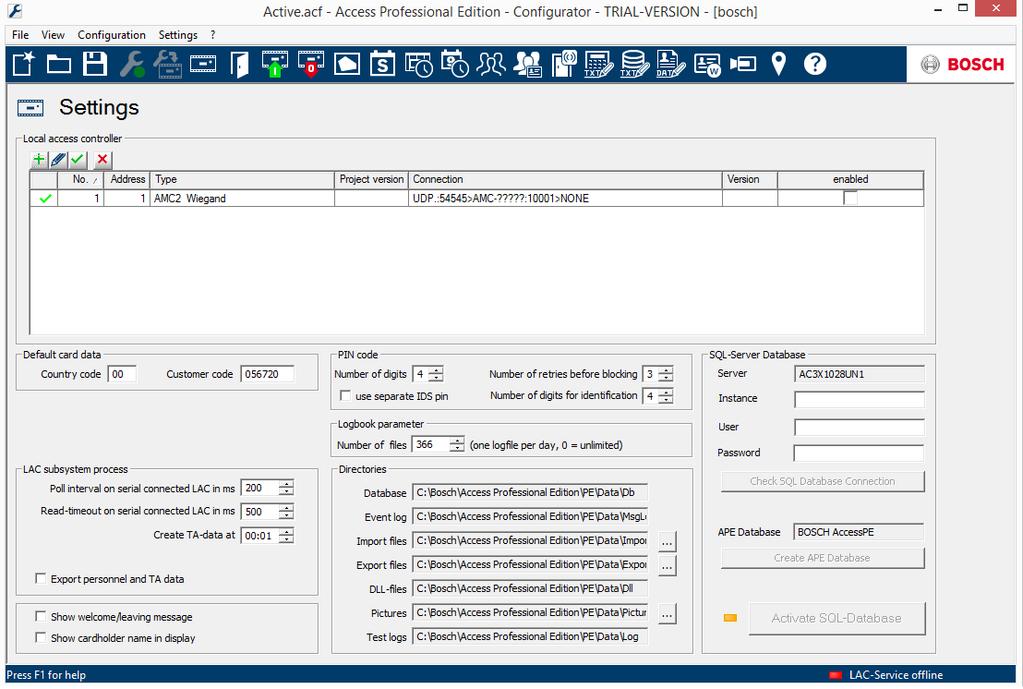Open the ? help menu

[213, 35]
